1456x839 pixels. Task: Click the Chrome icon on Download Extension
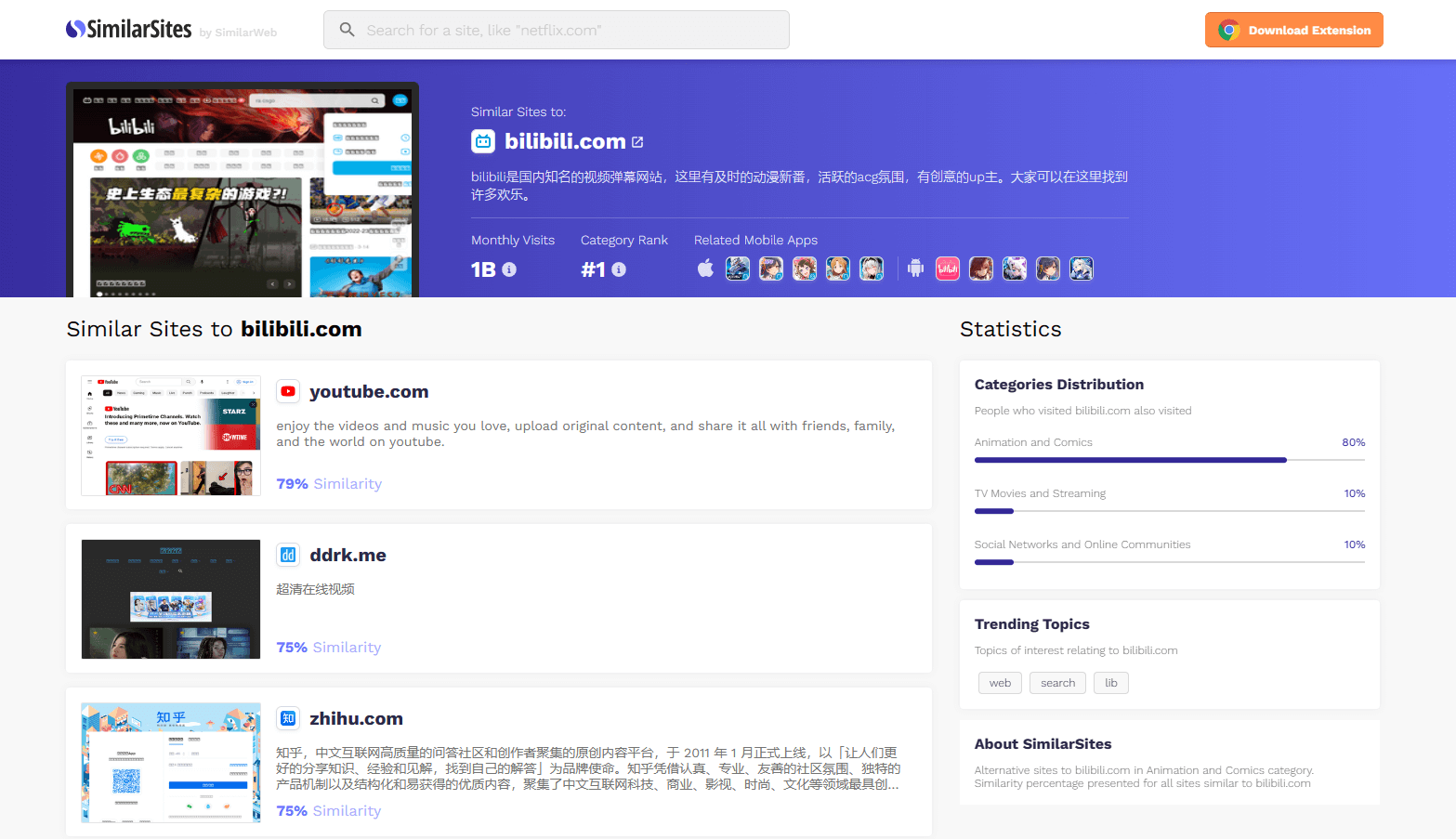[1228, 30]
